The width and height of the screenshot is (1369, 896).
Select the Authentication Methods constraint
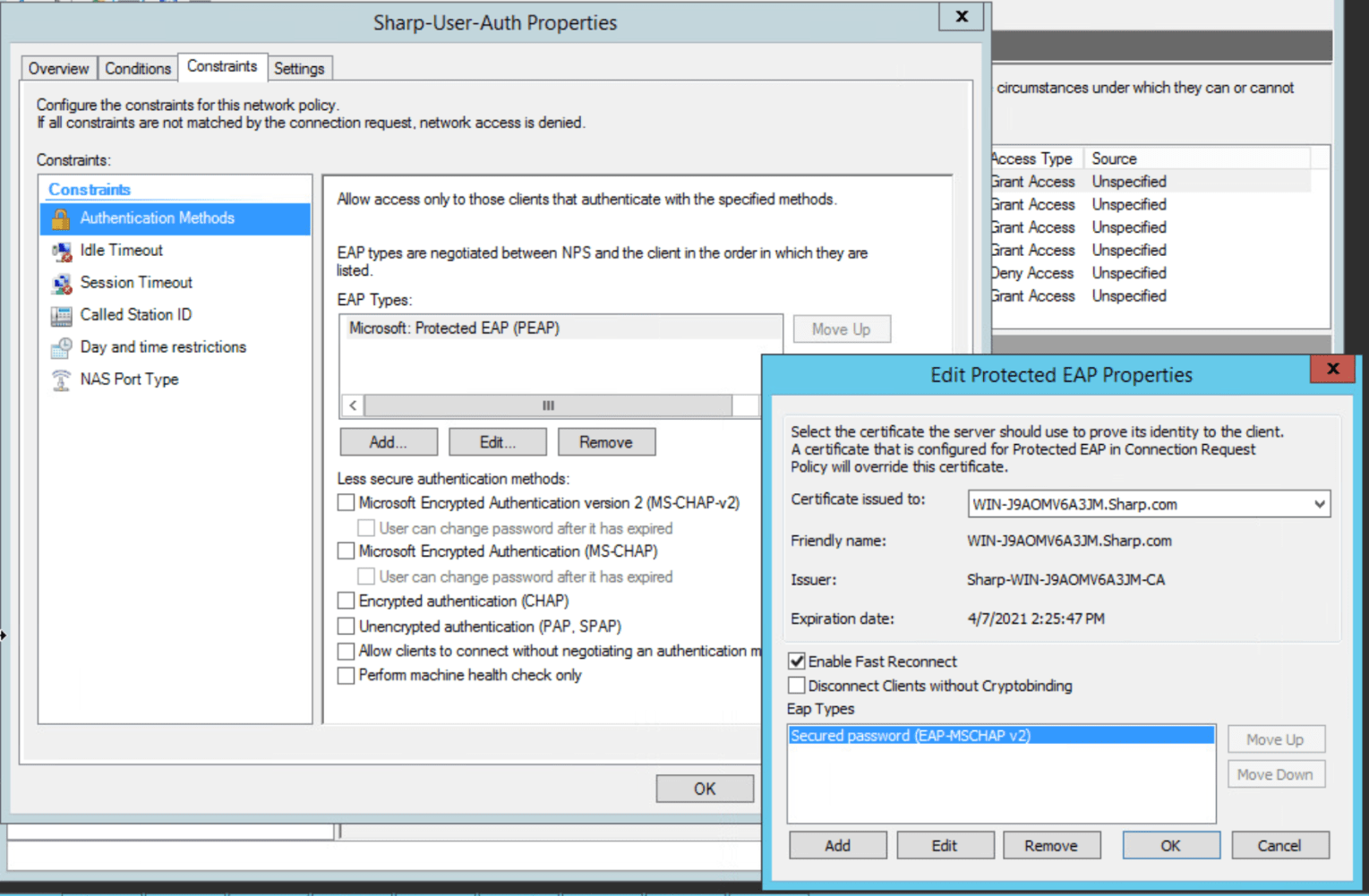point(157,218)
